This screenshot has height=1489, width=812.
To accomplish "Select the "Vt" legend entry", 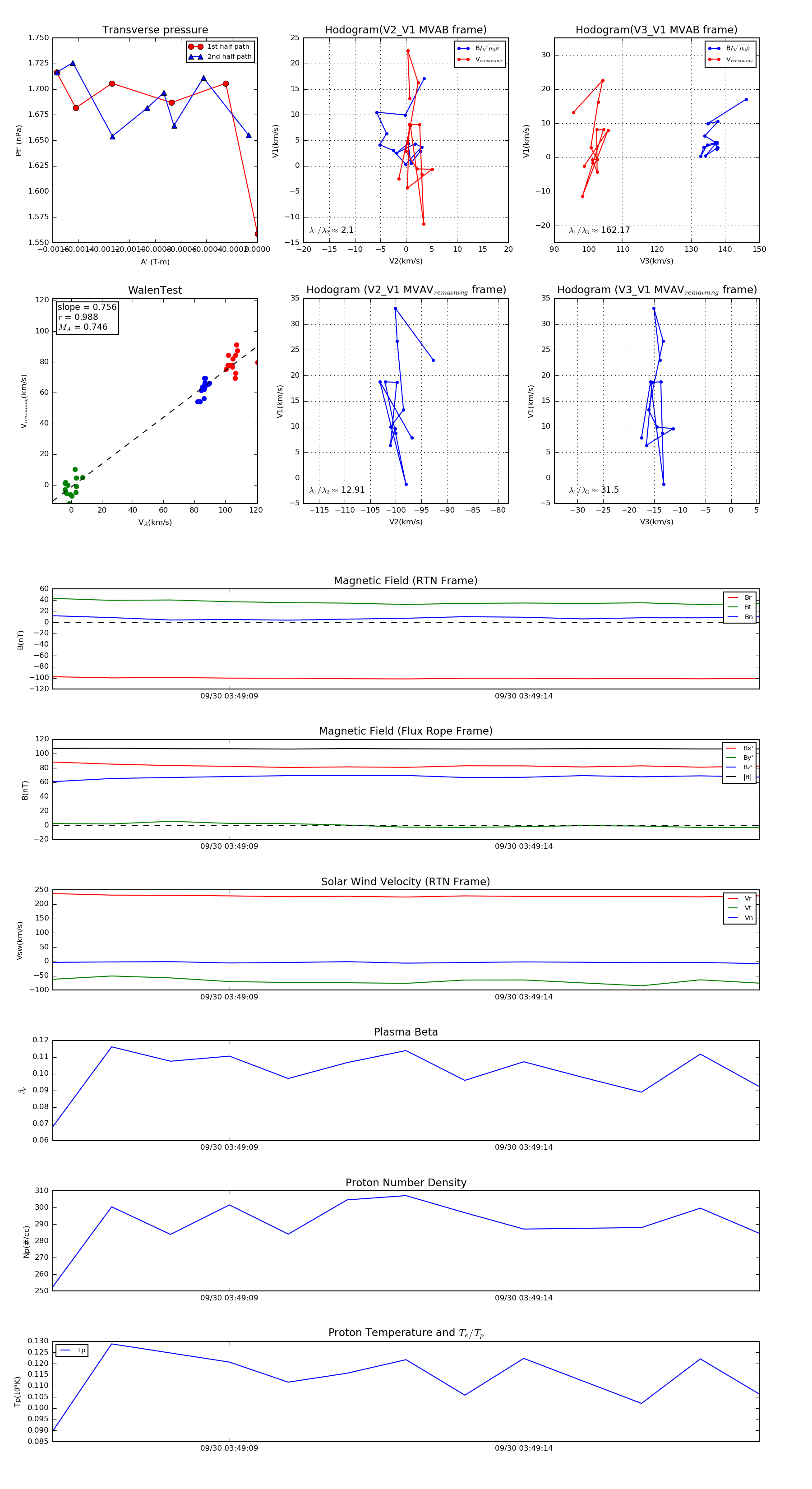I will (740, 908).
